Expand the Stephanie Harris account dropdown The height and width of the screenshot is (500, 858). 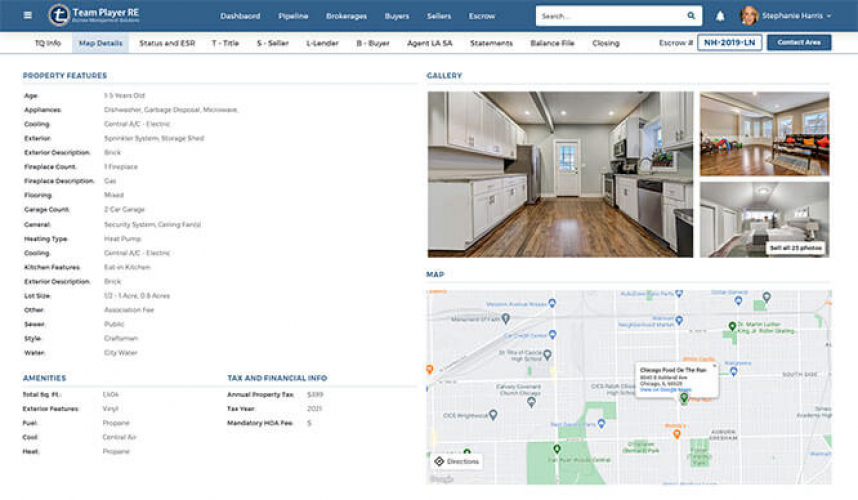click(829, 16)
